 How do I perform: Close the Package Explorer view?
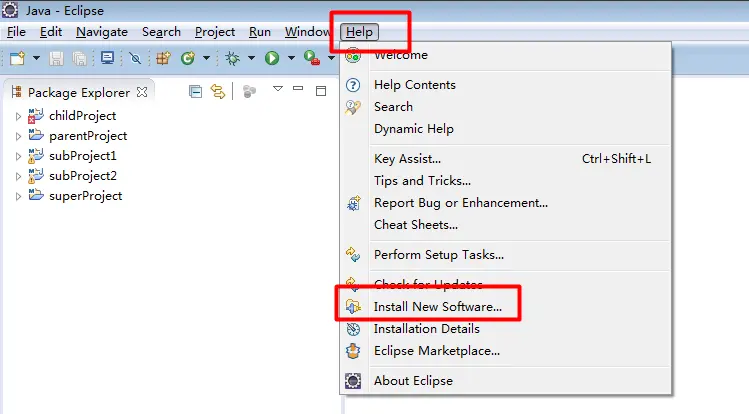(142, 92)
